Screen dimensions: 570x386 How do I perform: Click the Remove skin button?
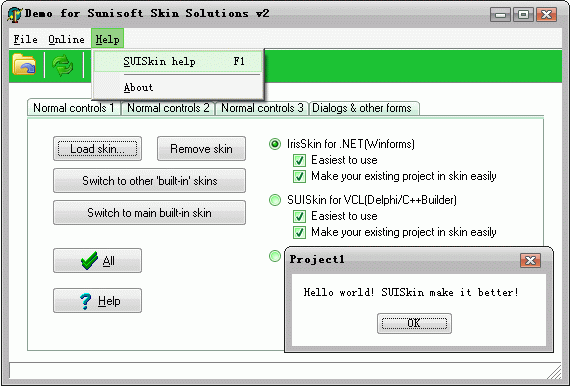[x=201, y=149]
